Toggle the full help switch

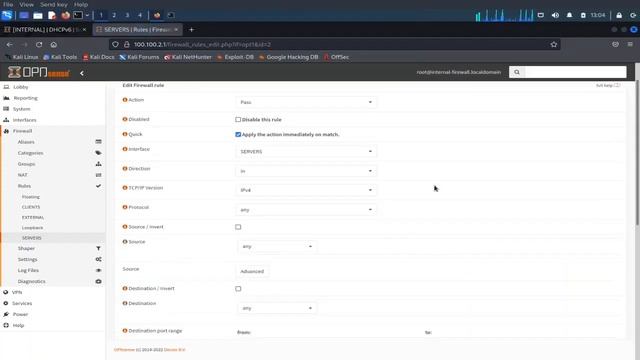coord(617,85)
